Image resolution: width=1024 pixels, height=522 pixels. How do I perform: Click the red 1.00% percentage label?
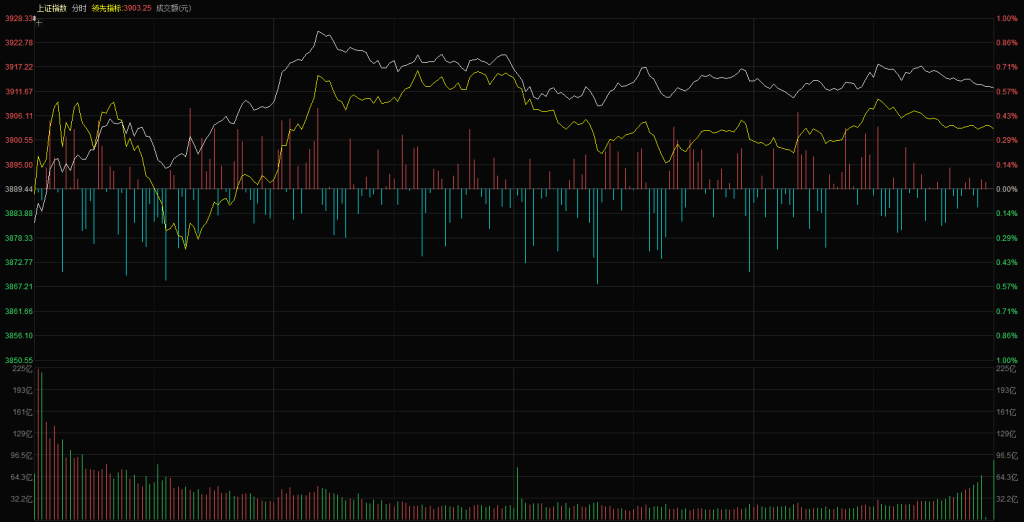point(1006,18)
